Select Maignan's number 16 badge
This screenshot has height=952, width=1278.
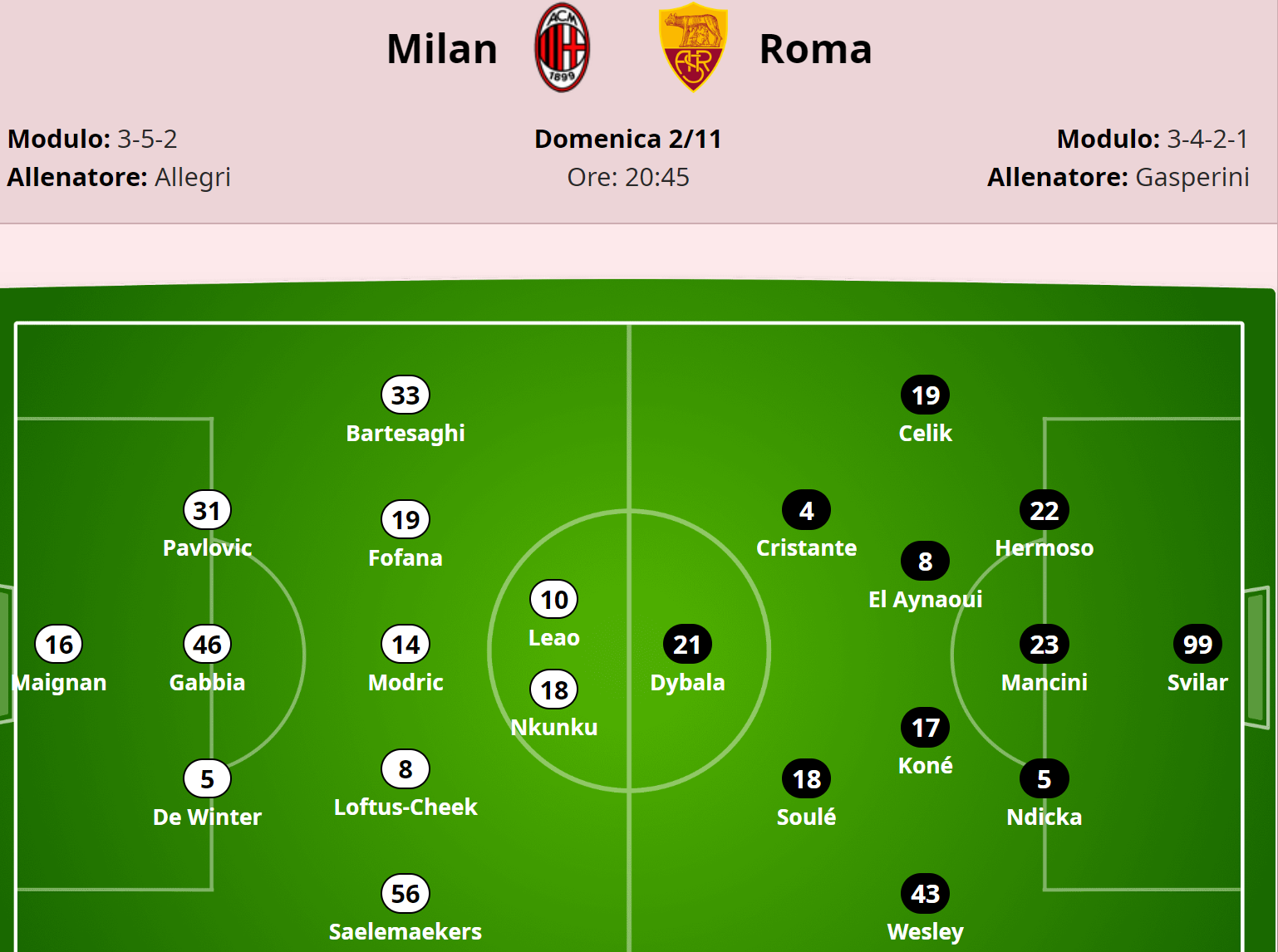tap(59, 645)
